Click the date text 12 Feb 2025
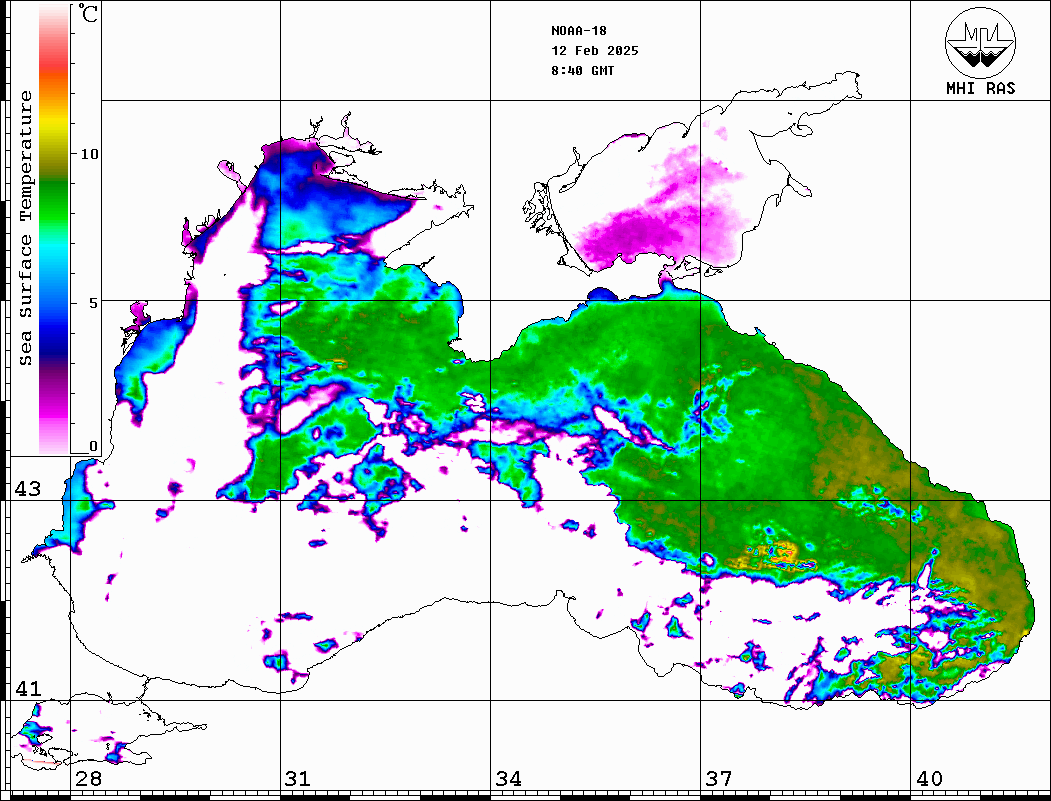The height and width of the screenshot is (801, 1051). tap(595, 51)
